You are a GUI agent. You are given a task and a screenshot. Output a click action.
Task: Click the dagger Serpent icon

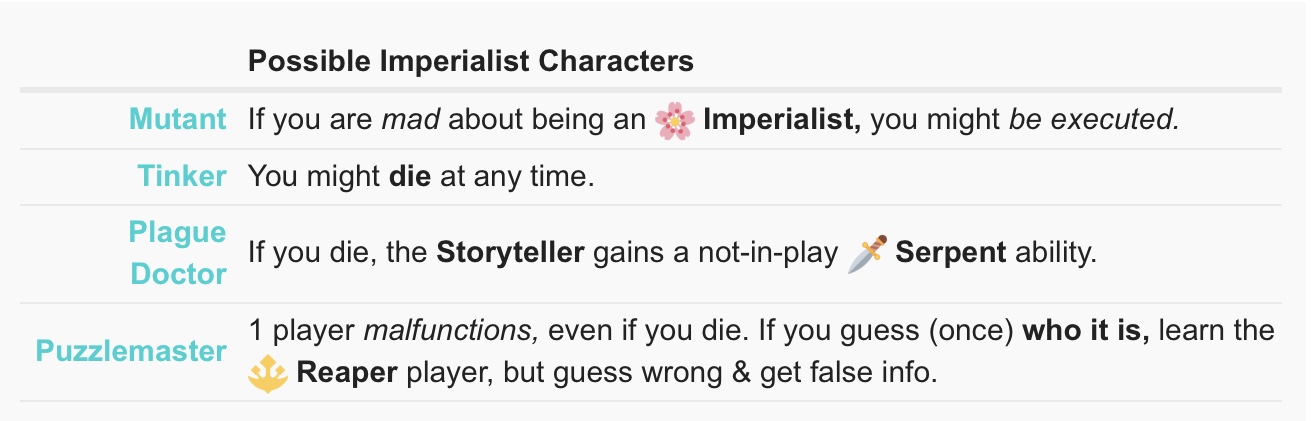pos(864,252)
